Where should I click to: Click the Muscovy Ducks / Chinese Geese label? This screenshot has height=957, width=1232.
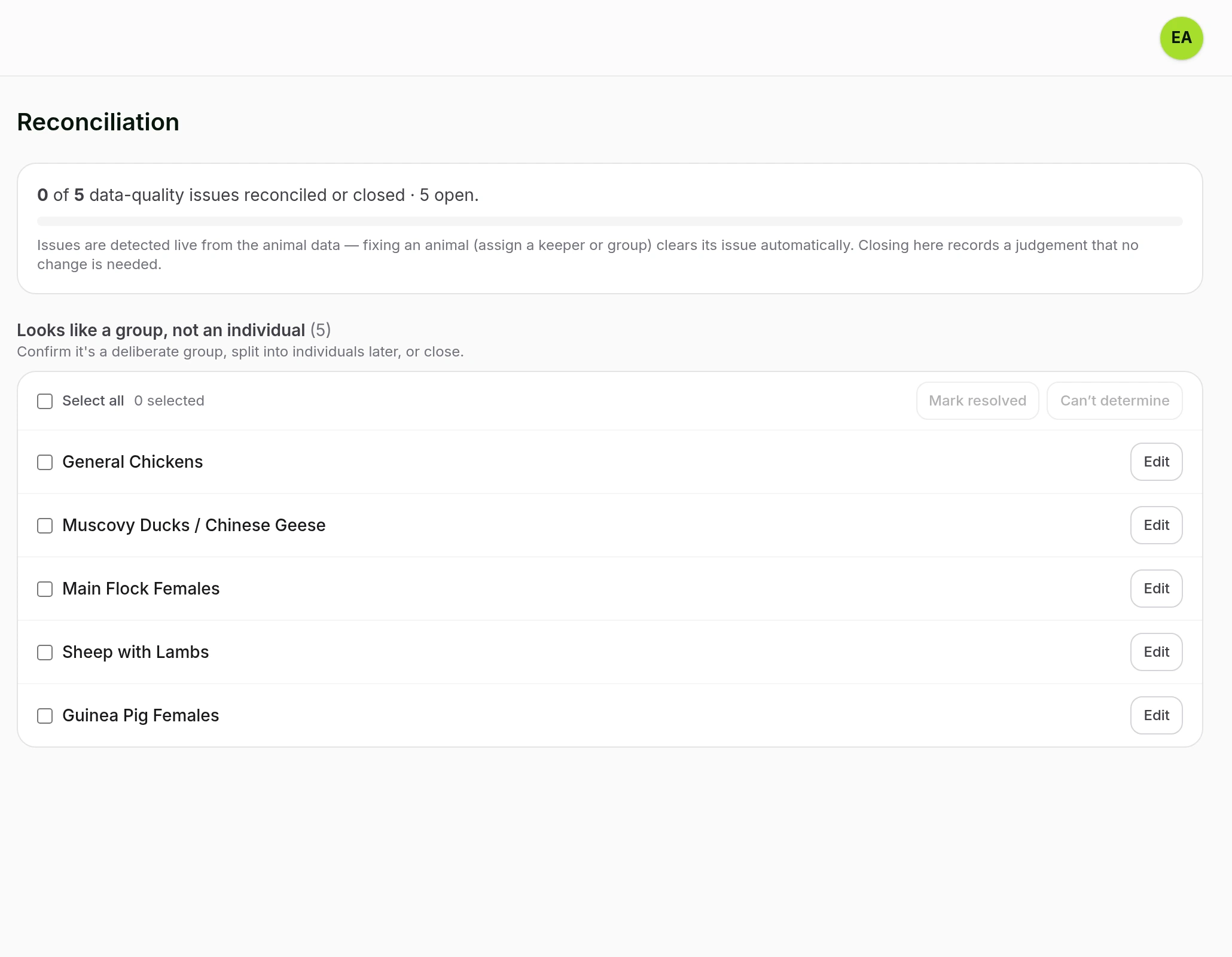pos(194,525)
